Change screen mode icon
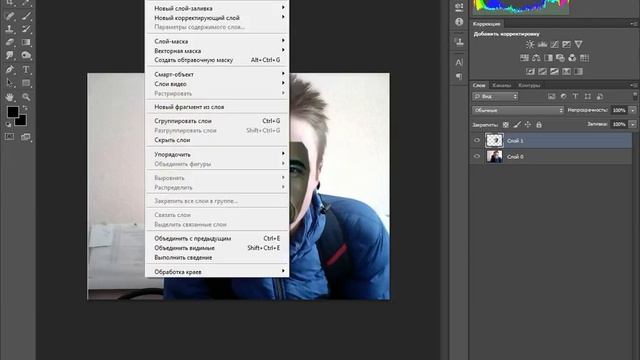This screenshot has width=640, height=360. [x=26, y=137]
